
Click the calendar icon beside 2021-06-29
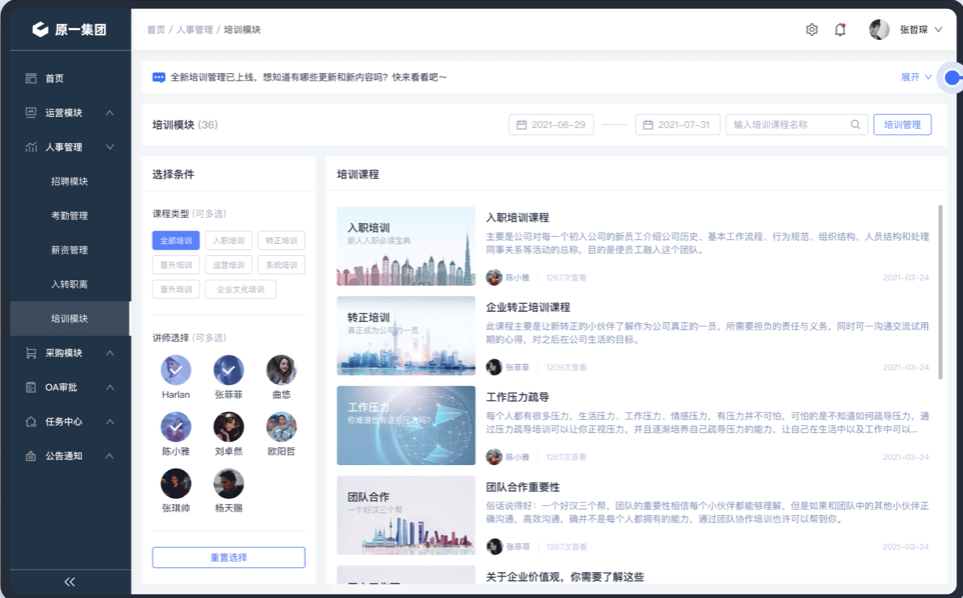tap(521, 125)
